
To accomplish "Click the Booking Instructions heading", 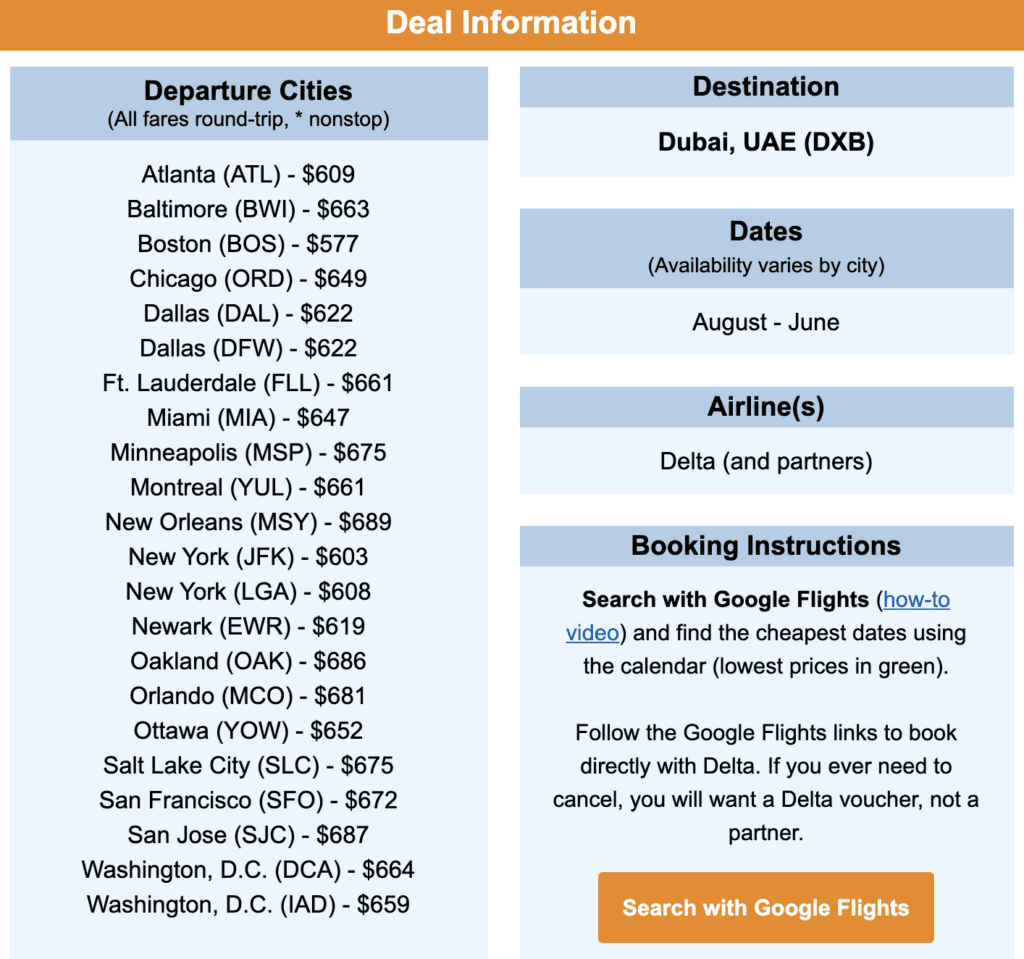I will point(765,546).
